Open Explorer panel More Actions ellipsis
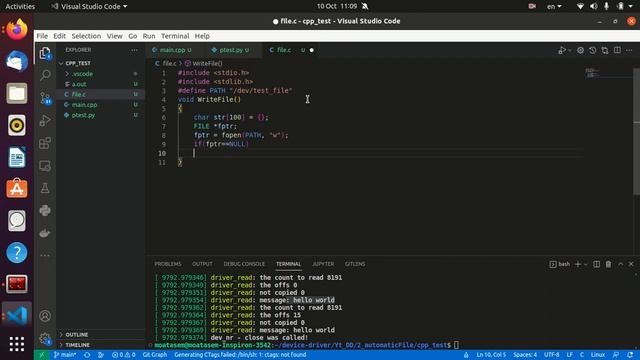 (134, 50)
